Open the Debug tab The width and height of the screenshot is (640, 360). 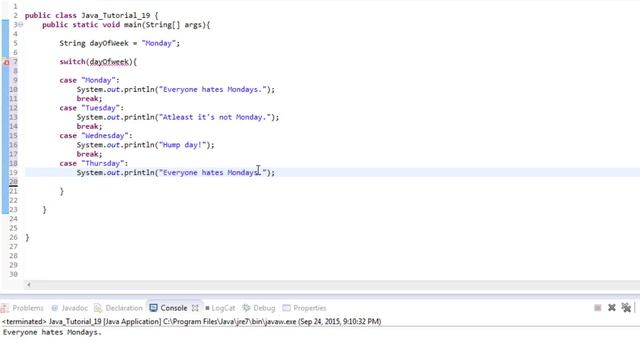[259, 308]
